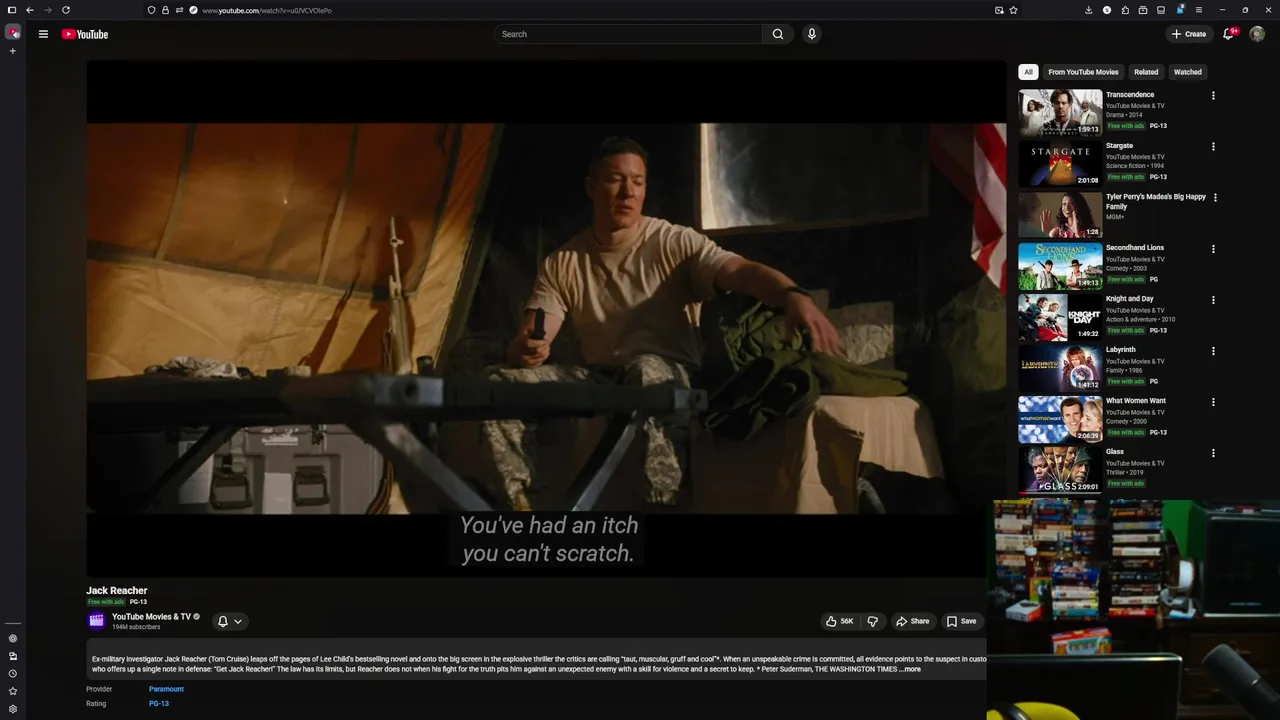Open Labyrinth movie thumbnail
The width and height of the screenshot is (1280, 720).
1060,368
